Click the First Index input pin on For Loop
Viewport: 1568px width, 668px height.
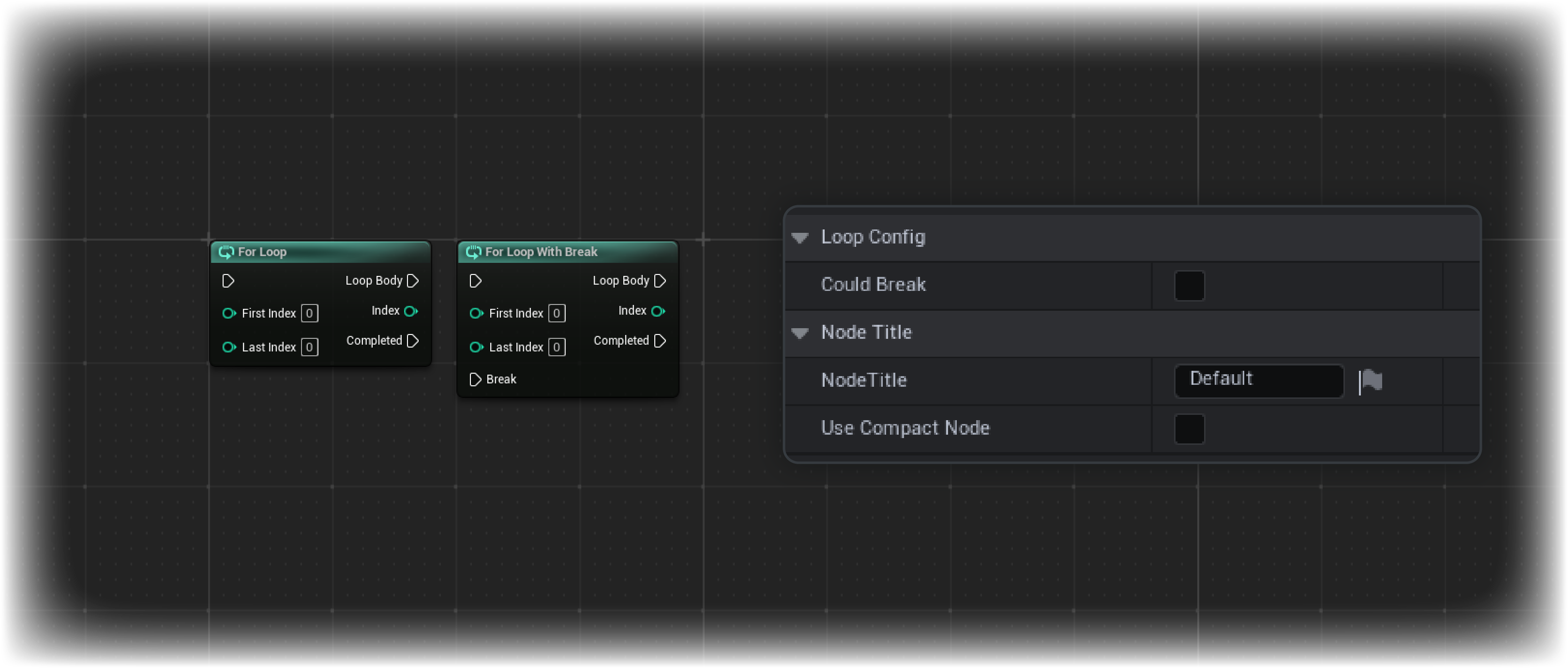[229, 313]
